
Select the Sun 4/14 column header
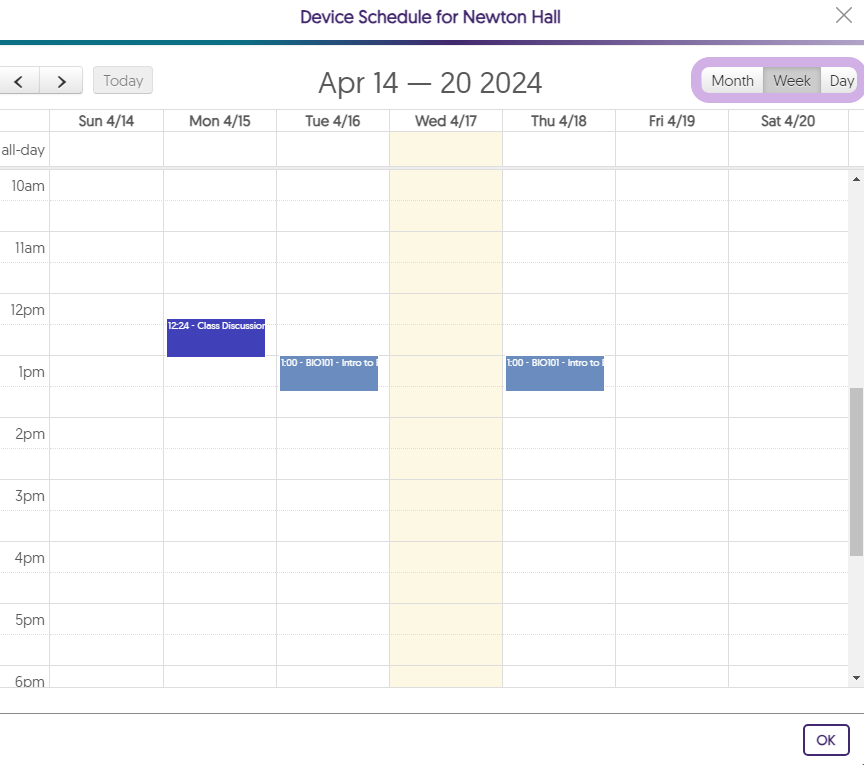tap(106, 121)
